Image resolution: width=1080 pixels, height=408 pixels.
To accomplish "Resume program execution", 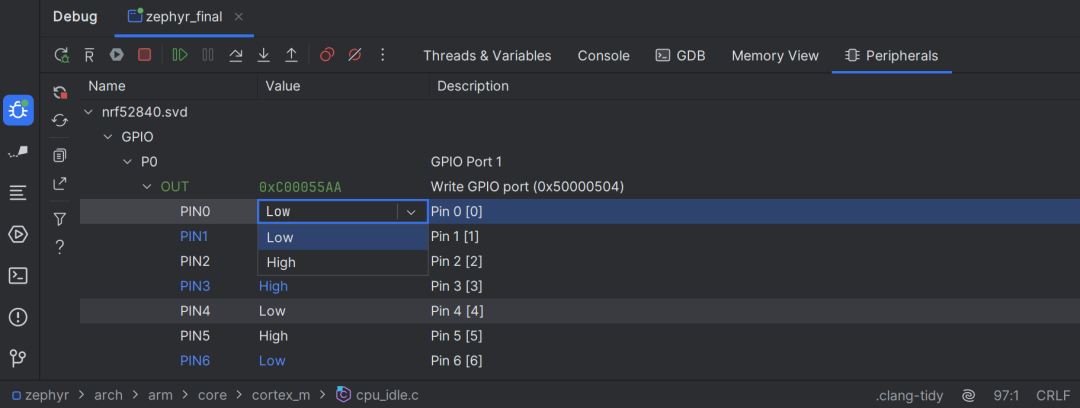I will [x=180, y=55].
